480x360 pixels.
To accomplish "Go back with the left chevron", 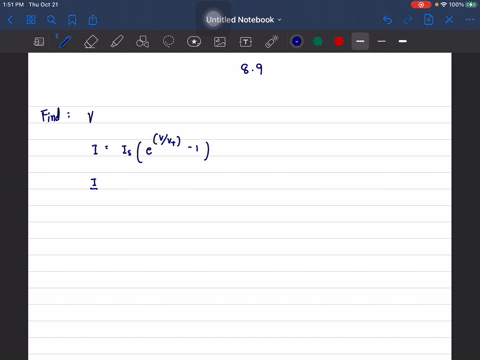I will coord(10,20).
